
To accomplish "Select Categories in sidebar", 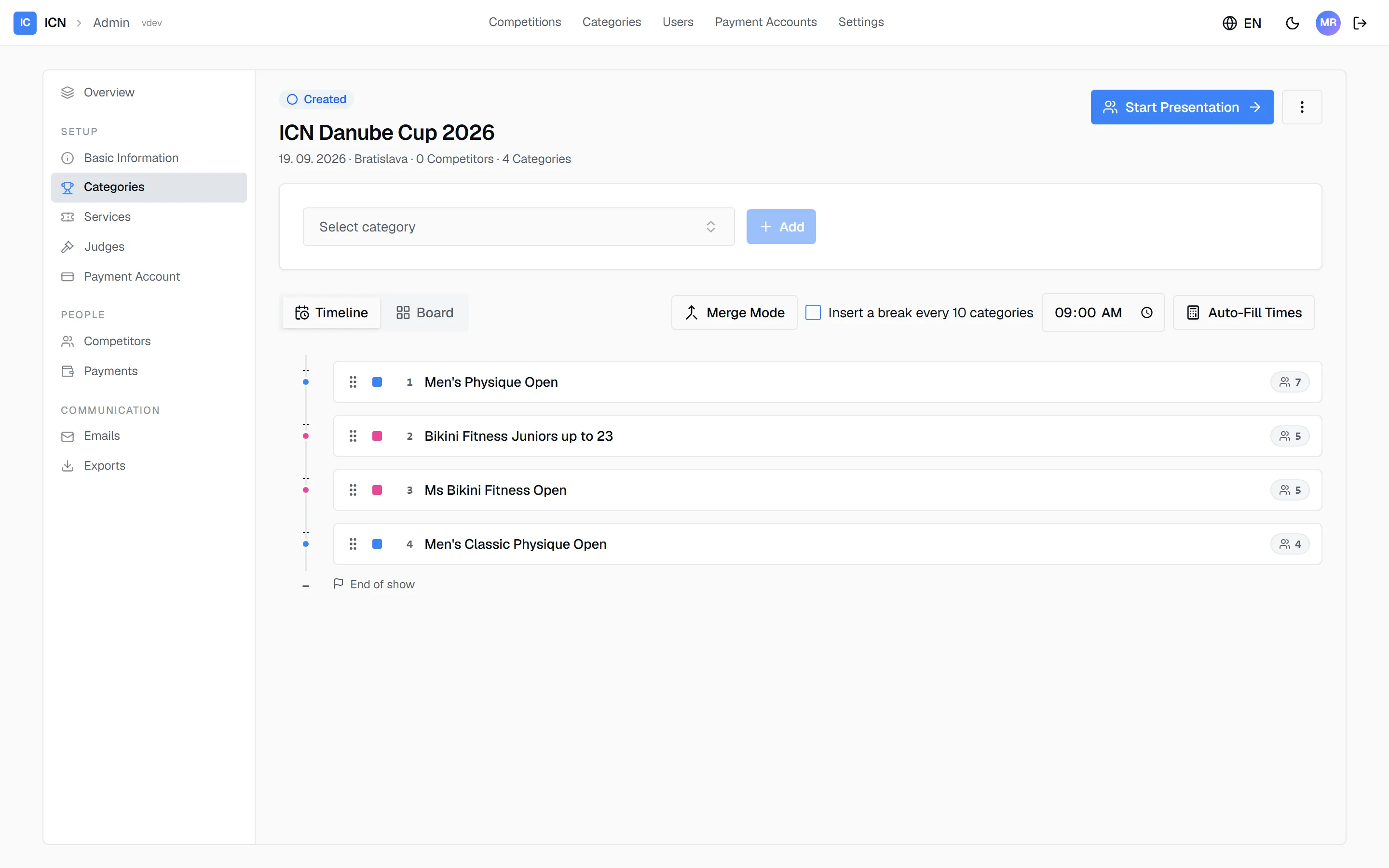I will click(149, 187).
